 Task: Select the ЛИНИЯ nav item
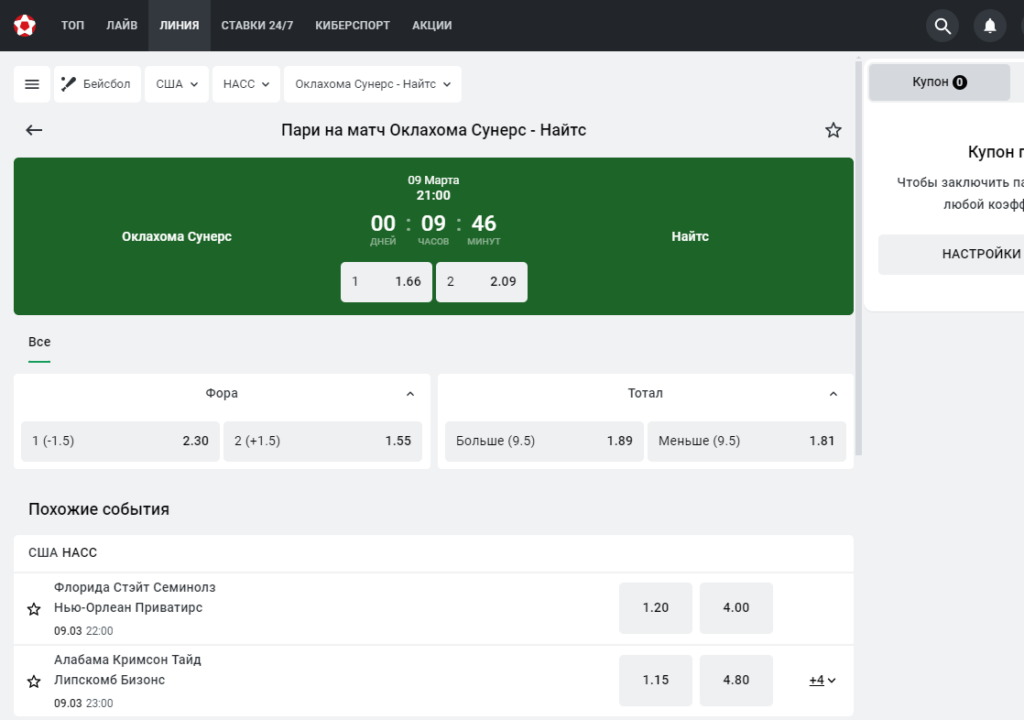point(180,25)
